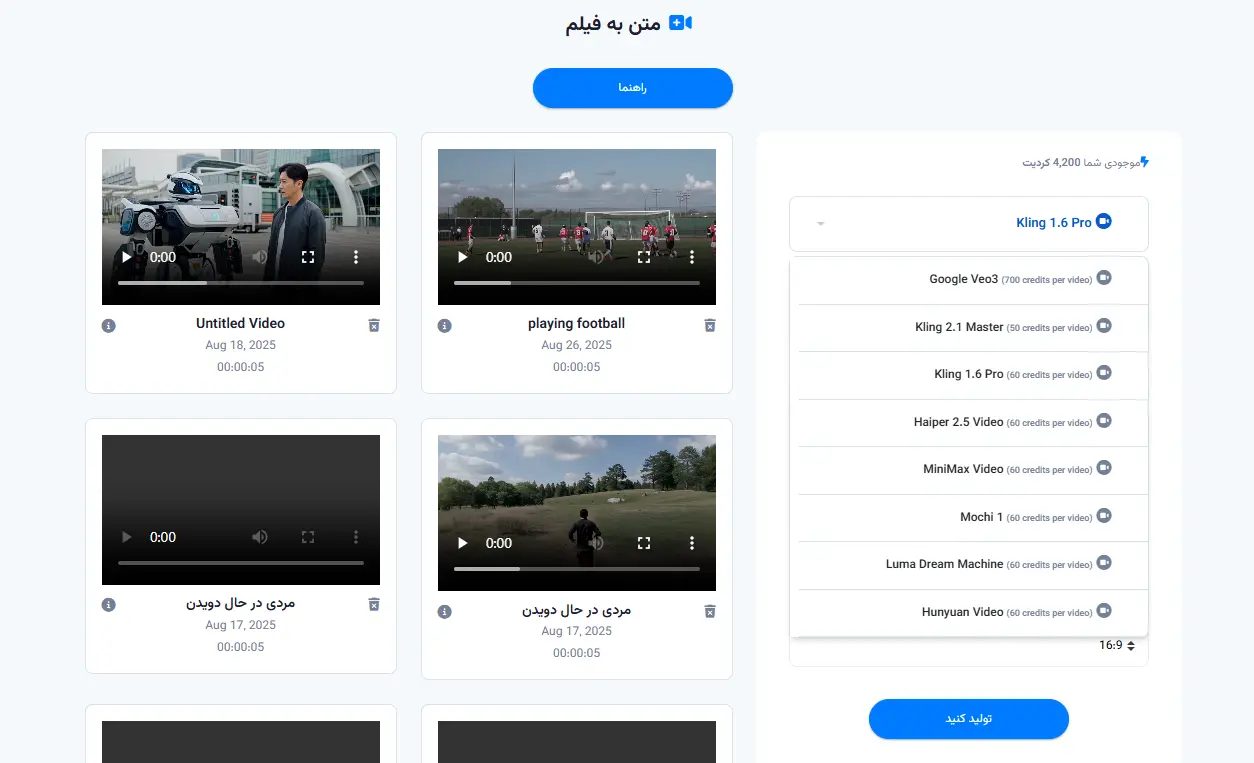1254x763 pixels.
Task: Open info icon for 'playing football' video
Action: tap(445, 325)
